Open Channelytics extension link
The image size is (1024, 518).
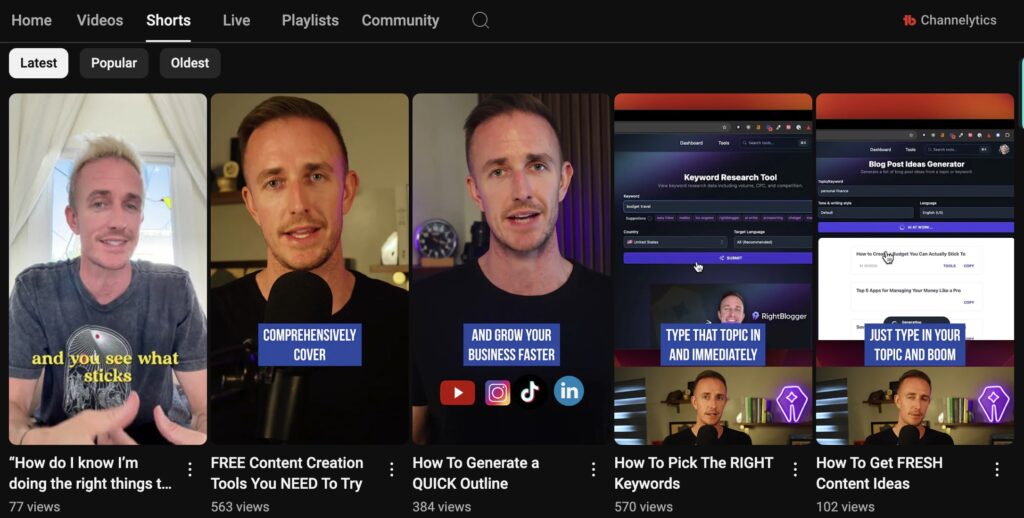(x=950, y=20)
